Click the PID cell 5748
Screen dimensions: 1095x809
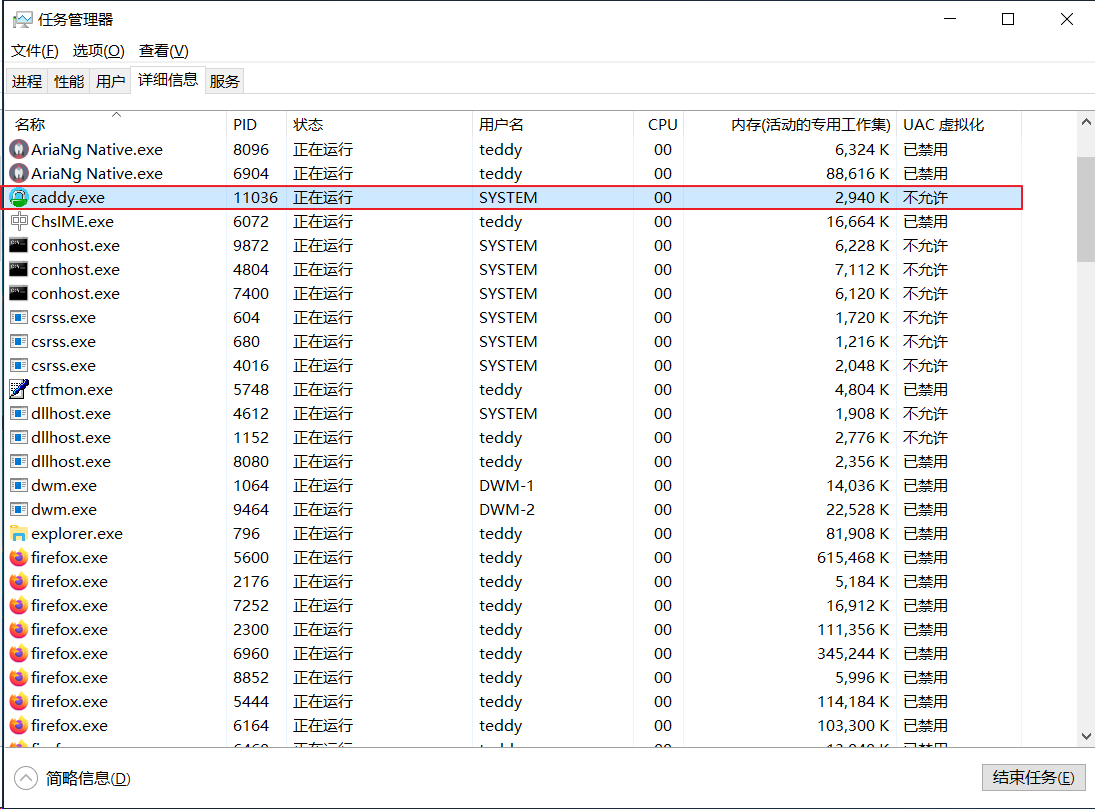click(x=251, y=389)
